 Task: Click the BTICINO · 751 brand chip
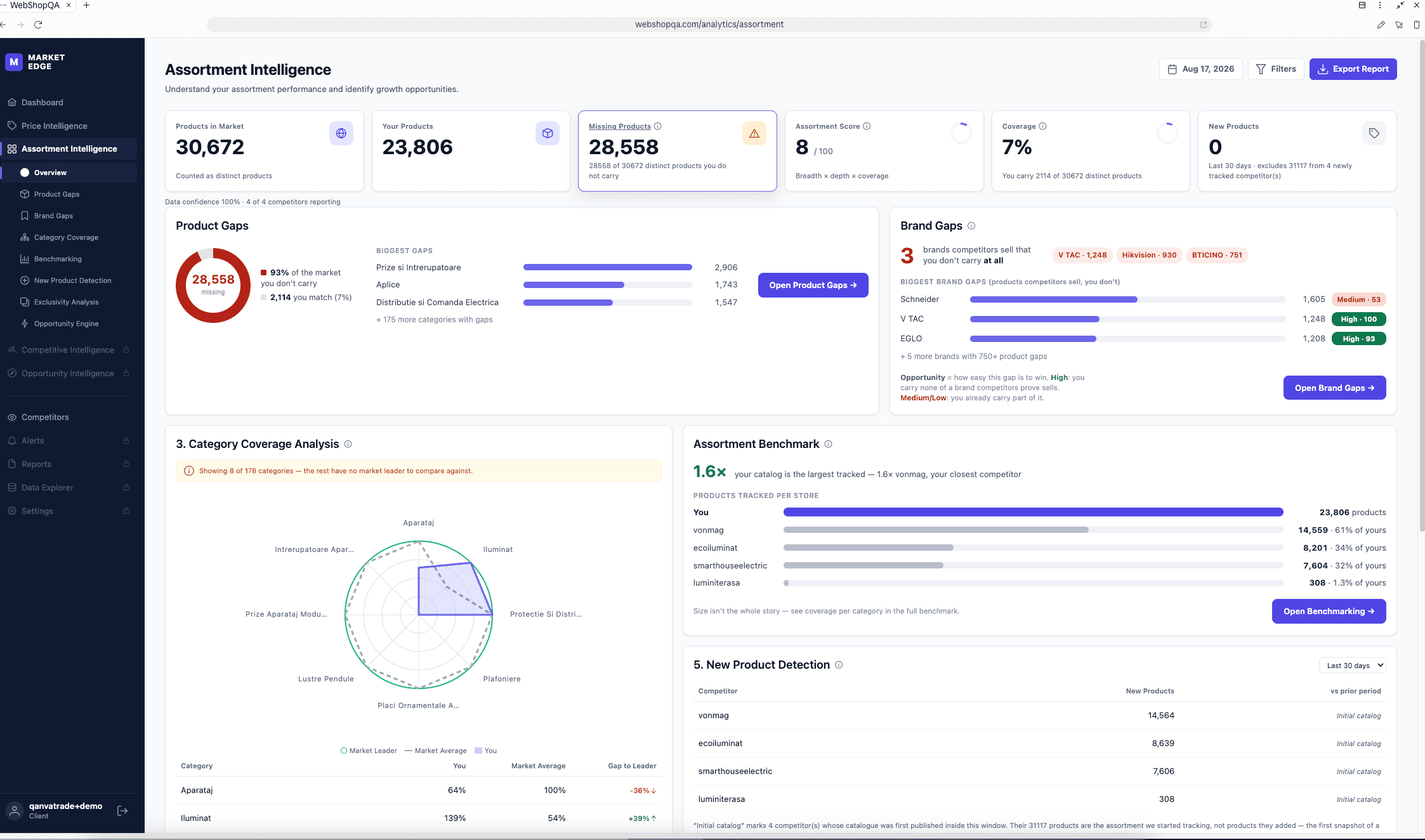[x=1216, y=255]
